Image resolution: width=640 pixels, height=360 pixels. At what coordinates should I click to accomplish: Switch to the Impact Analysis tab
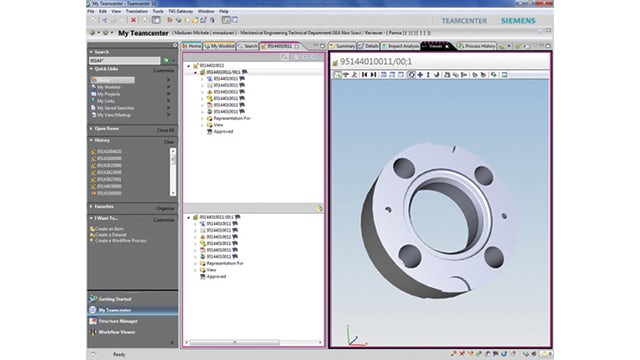click(400, 46)
